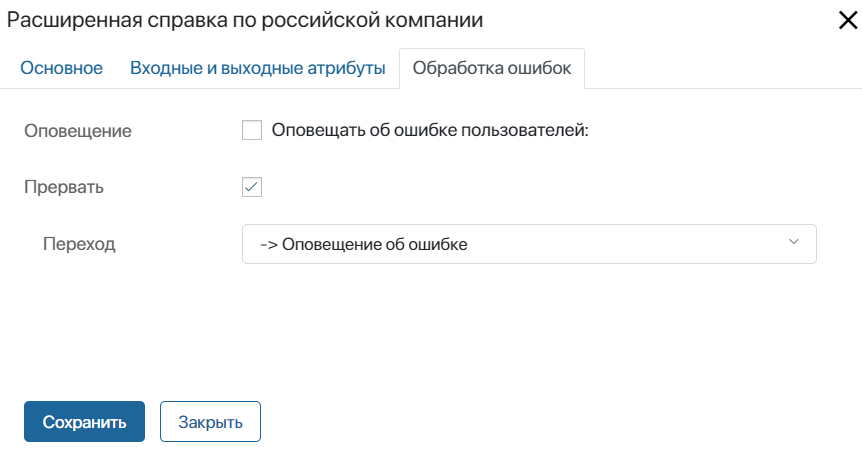Open the Переход dropdown list
862x451 pixels.
click(529, 244)
